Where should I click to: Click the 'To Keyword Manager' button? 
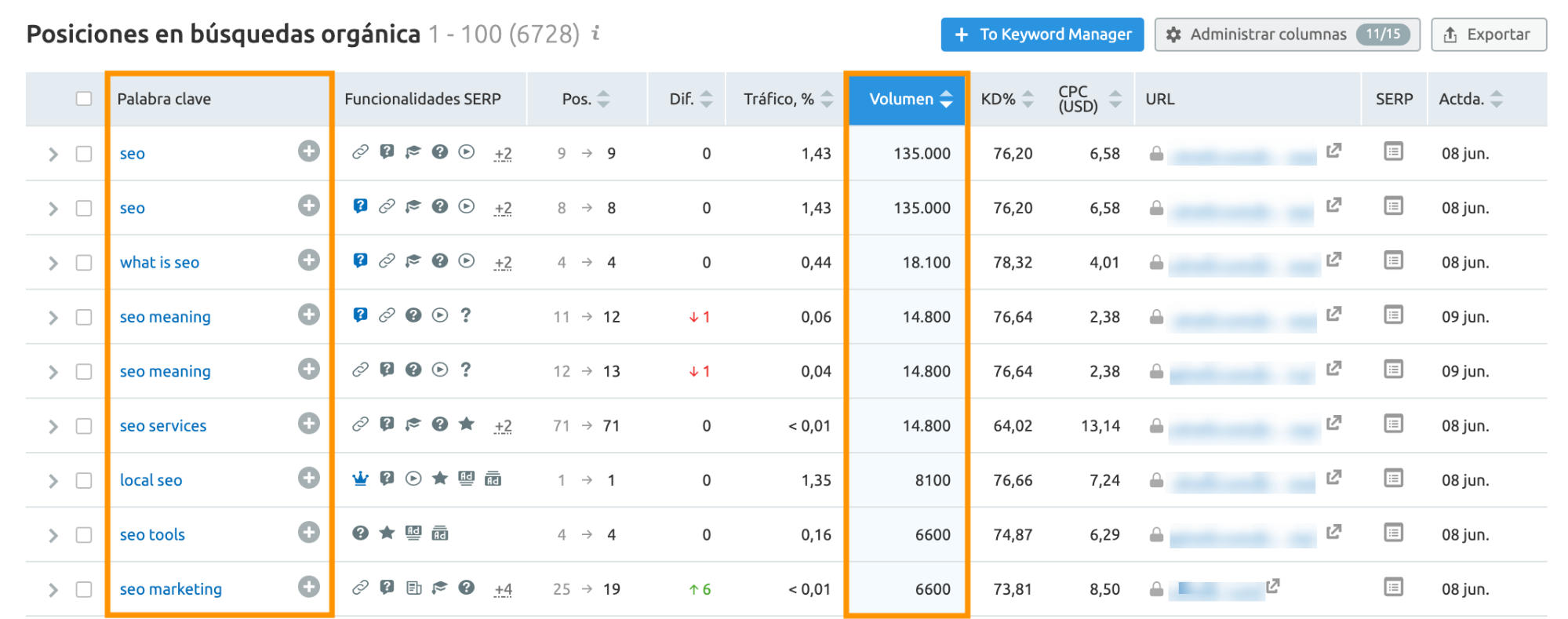[1042, 35]
